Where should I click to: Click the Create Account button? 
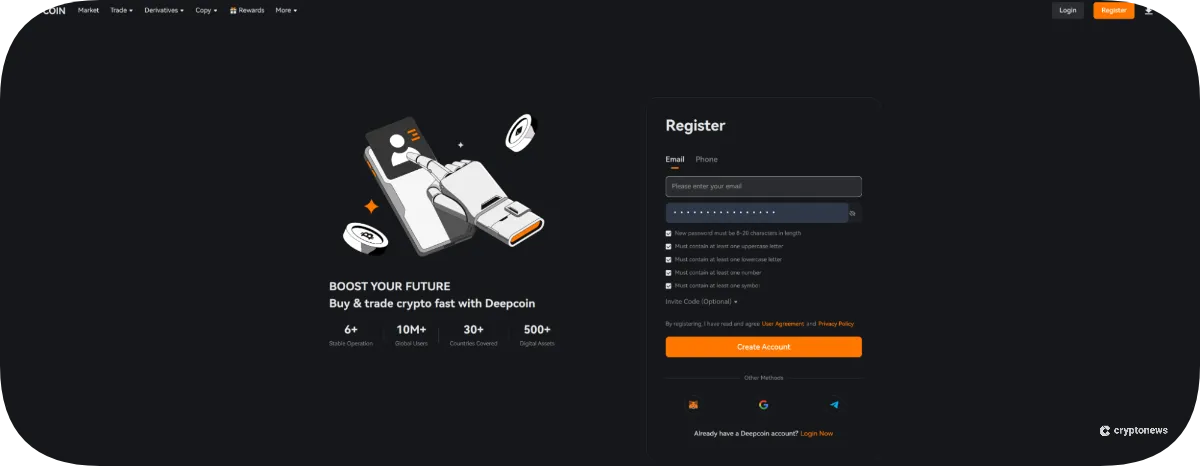pos(763,347)
